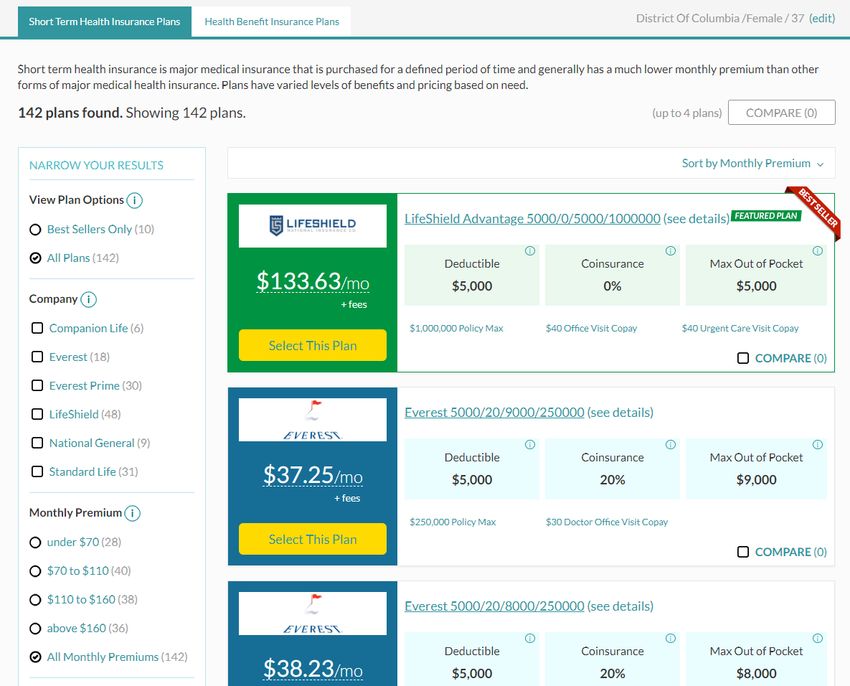Click '$40 Urgent Care Visit Copay' text

coord(740,329)
